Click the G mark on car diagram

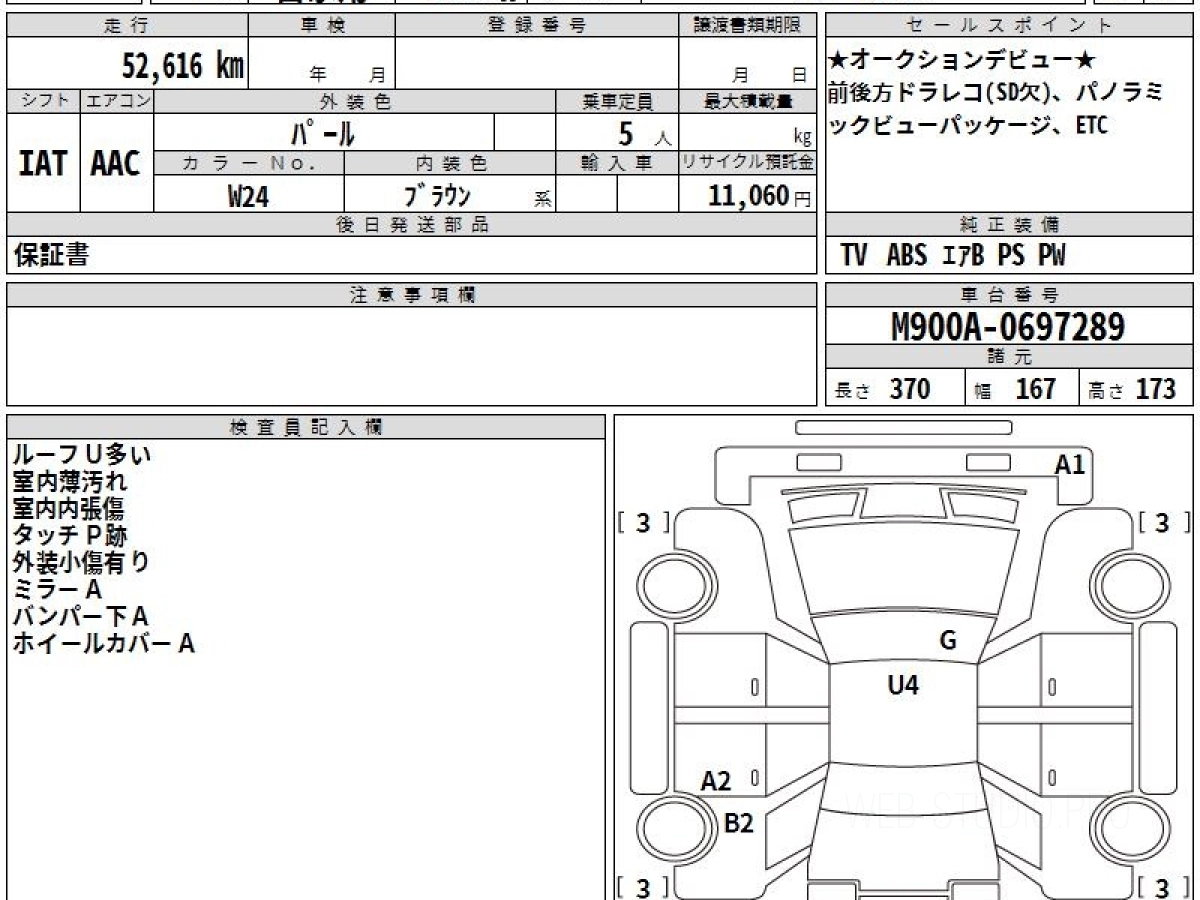tap(948, 641)
